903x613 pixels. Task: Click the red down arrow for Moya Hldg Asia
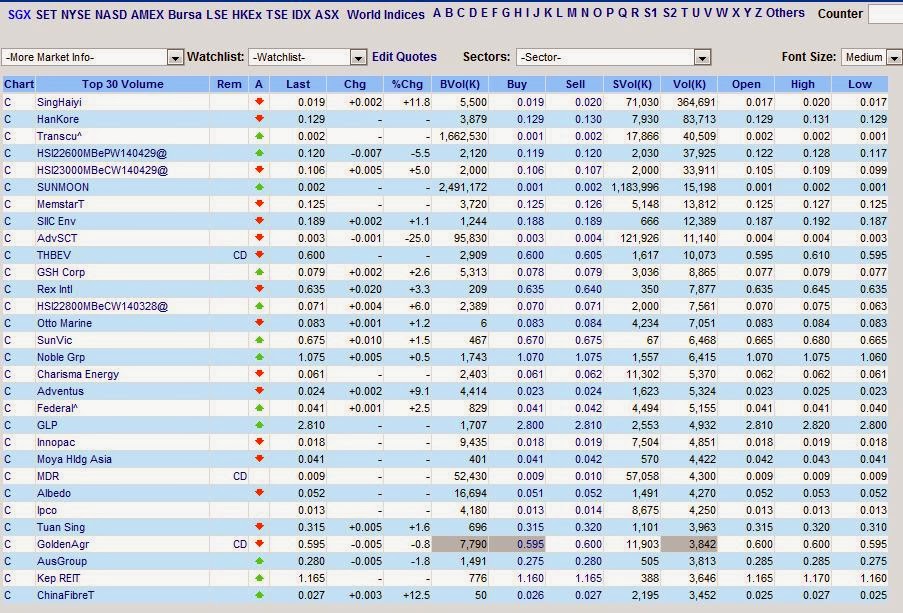(x=259, y=459)
